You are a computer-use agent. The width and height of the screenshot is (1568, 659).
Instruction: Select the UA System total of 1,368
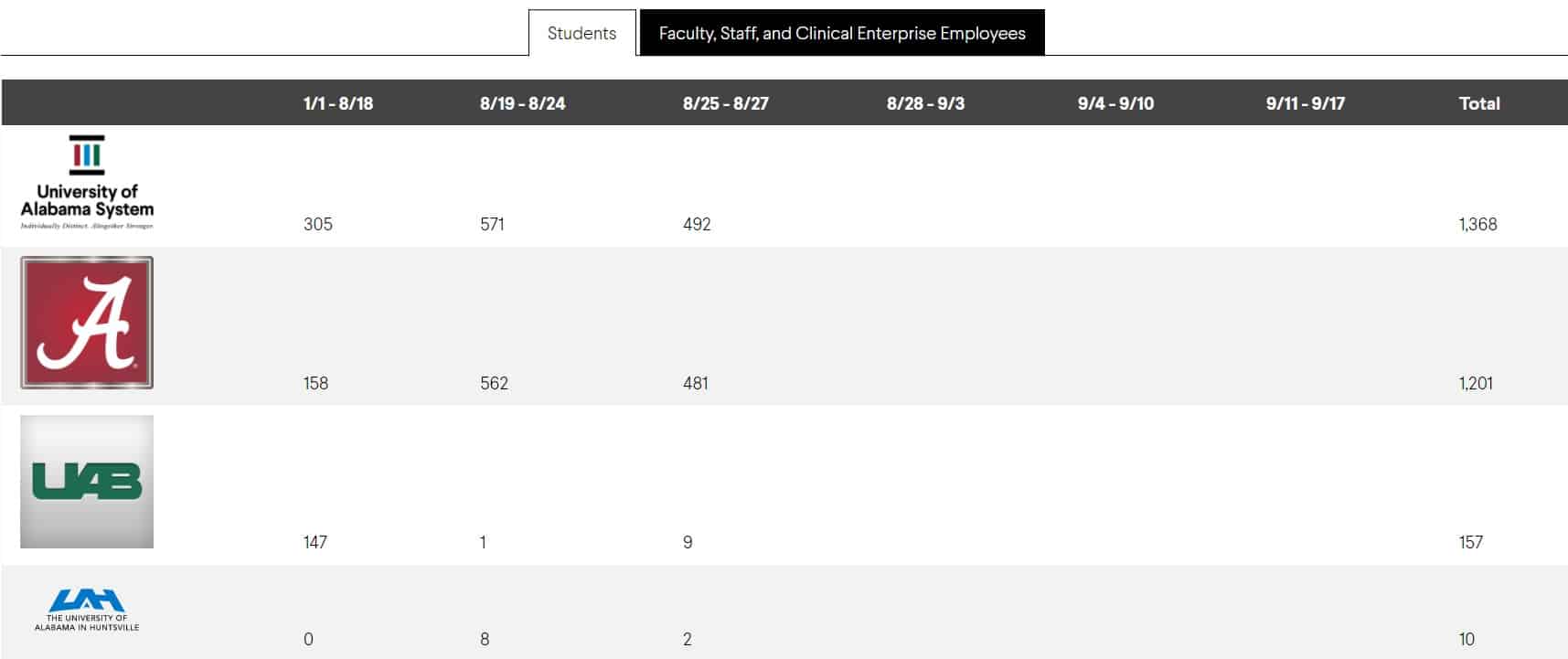[1477, 224]
